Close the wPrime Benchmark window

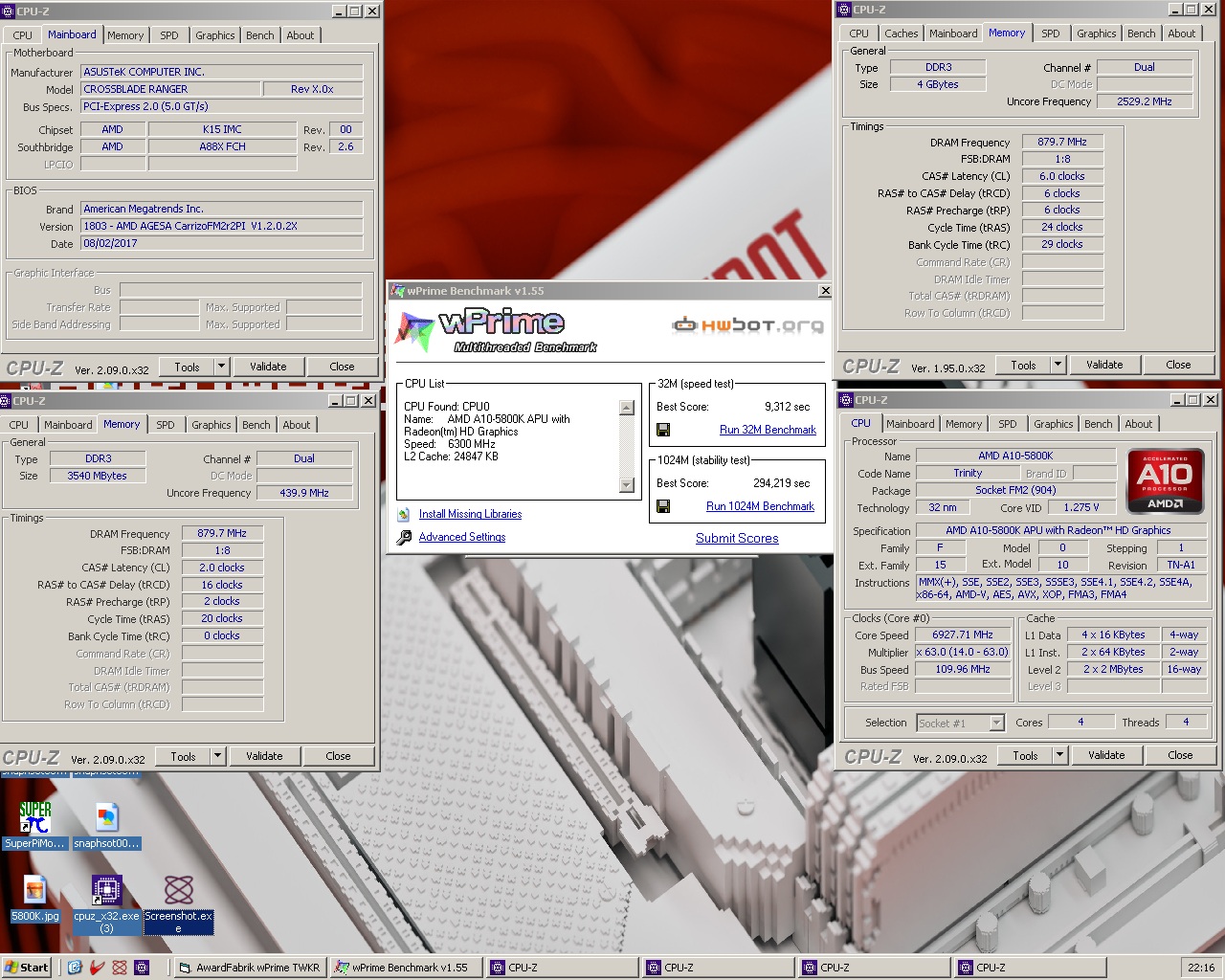point(824,291)
